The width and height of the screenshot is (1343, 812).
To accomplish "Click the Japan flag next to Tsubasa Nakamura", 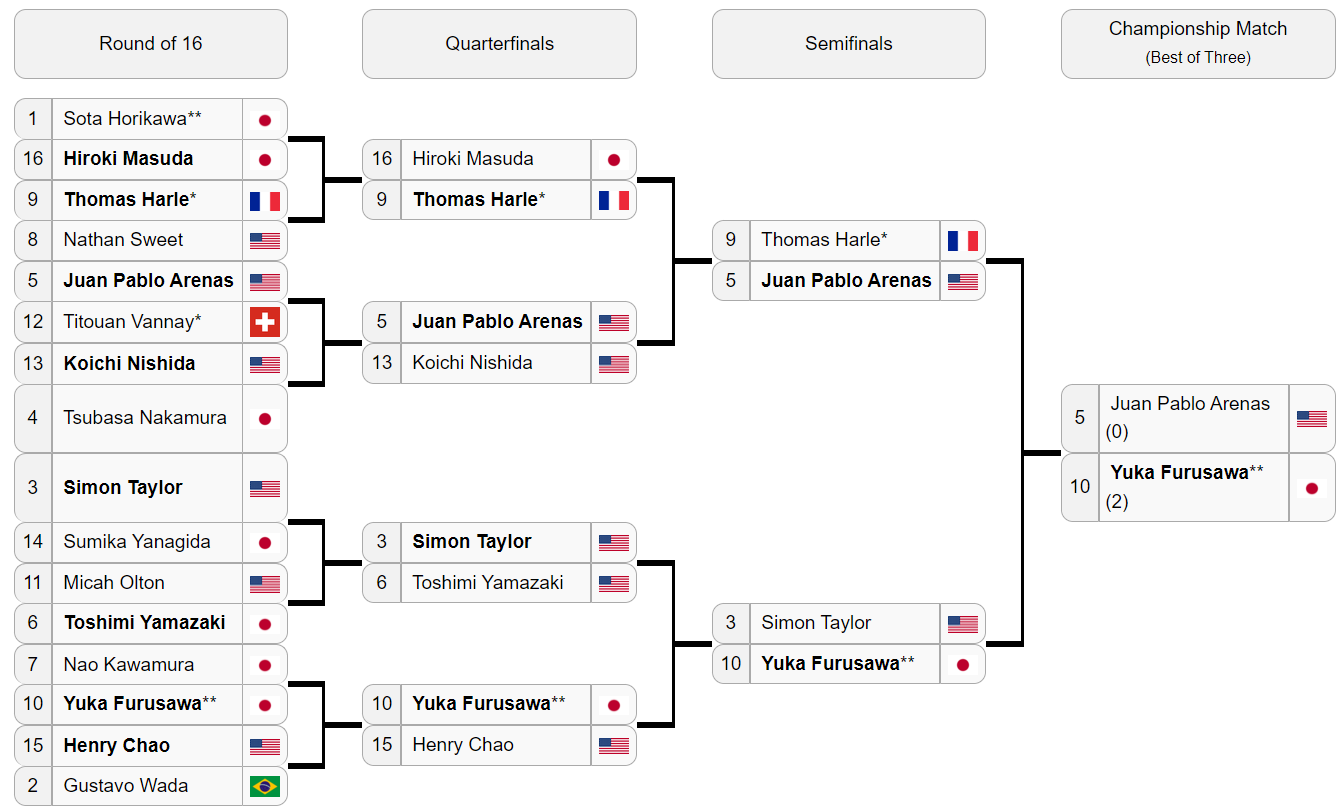I will pyautogui.click(x=265, y=419).
